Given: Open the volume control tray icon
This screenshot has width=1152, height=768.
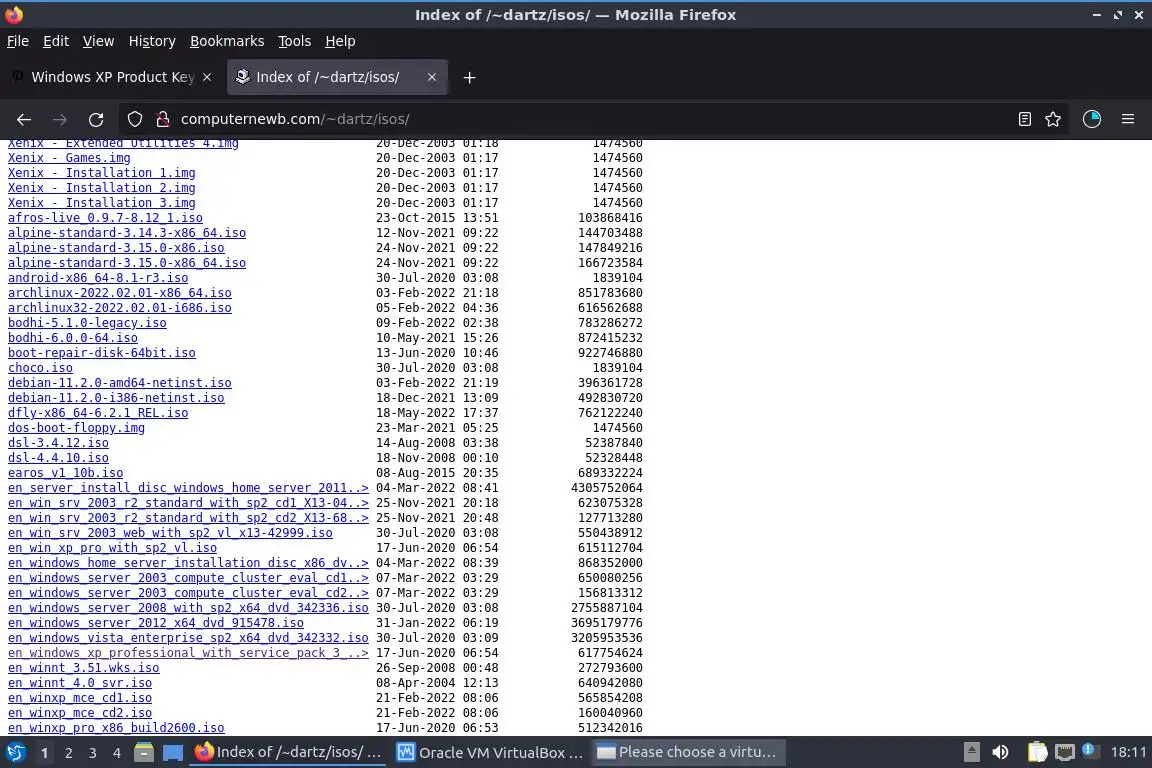Looking at the screenshot, I should pyautogui.click(x=1000, y=753).
